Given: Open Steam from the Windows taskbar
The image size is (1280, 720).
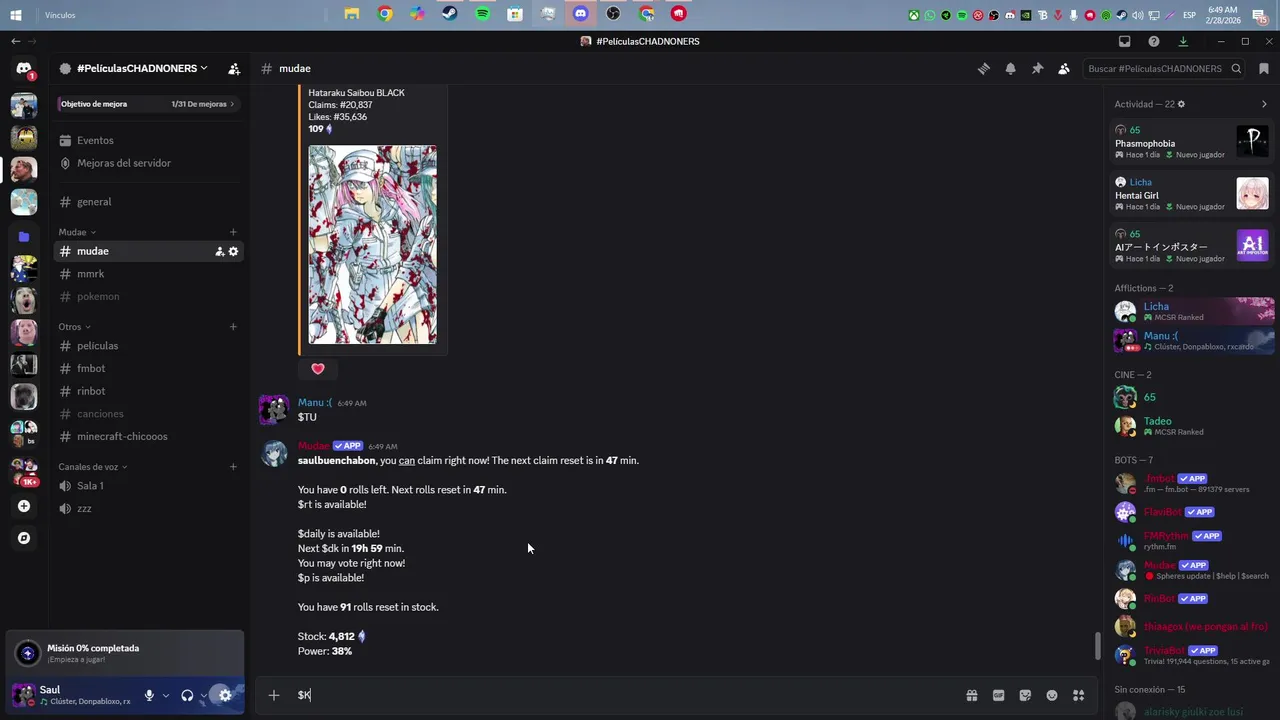Looking at the screenshot, I should (x=450, y=14).
